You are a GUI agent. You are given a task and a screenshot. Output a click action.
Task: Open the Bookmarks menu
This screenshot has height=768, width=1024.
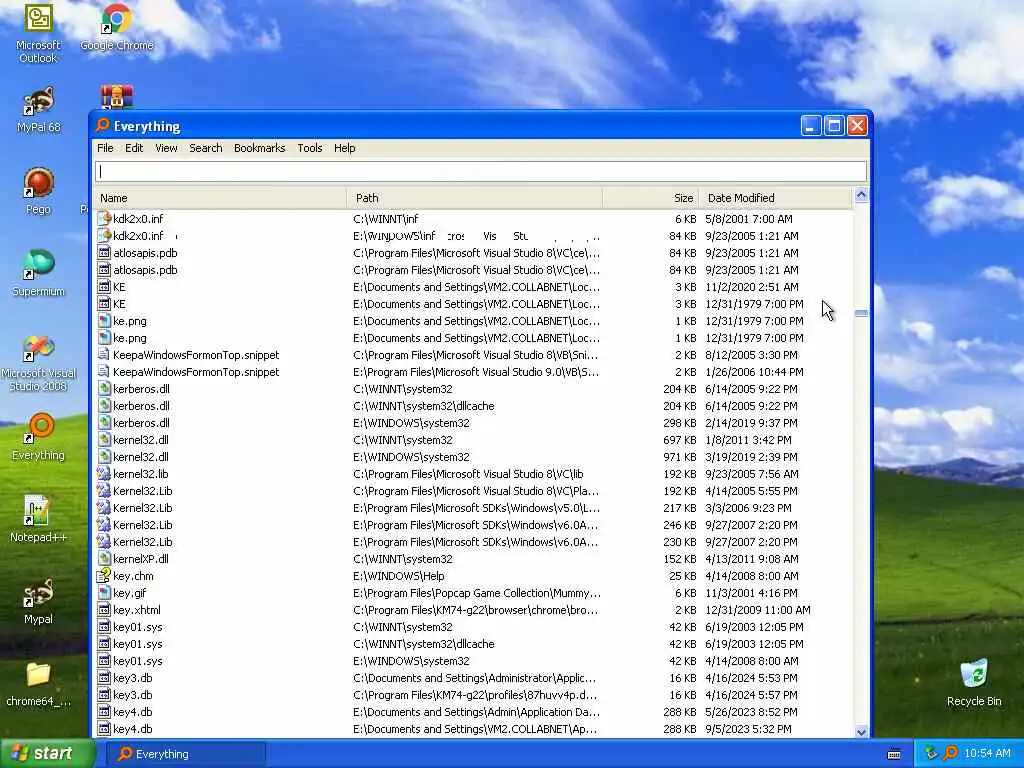pyautogui.click(x=259, y=148)
